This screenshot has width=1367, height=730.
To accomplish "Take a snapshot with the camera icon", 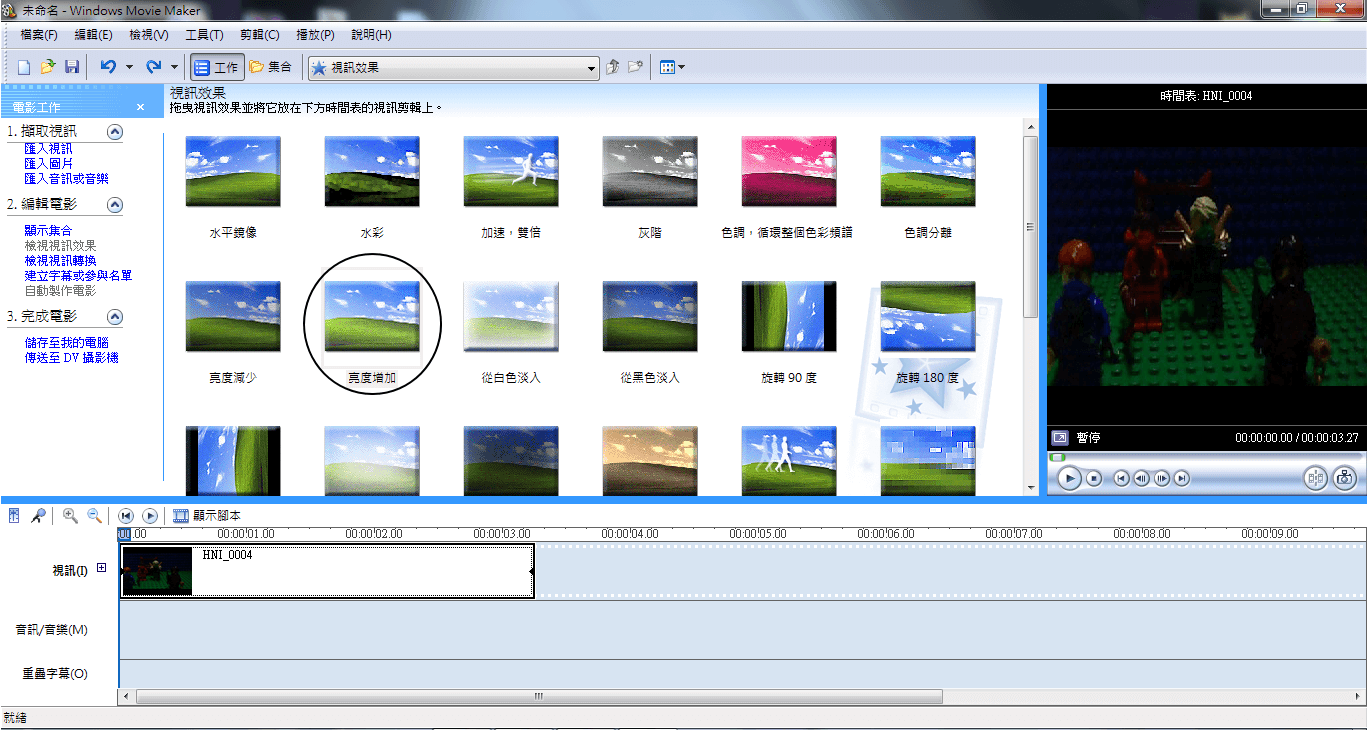I will click(1345, 479).
